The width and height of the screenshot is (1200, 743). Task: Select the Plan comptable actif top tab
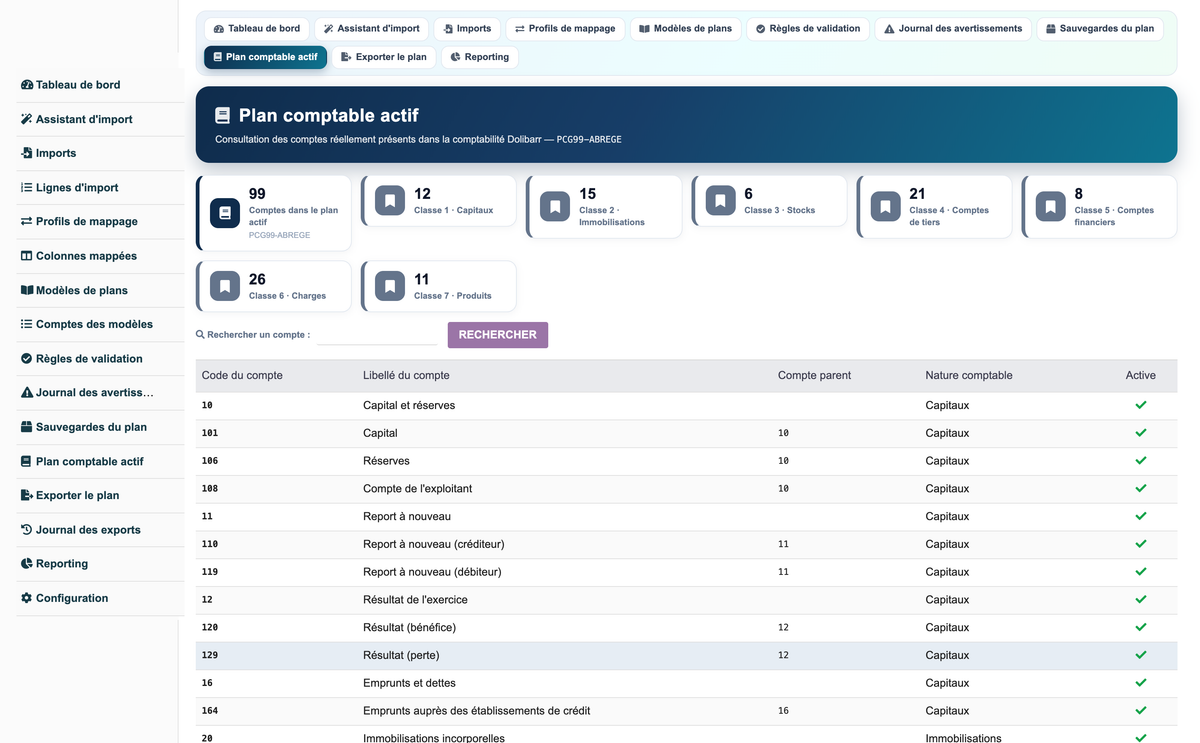point(265,57)
